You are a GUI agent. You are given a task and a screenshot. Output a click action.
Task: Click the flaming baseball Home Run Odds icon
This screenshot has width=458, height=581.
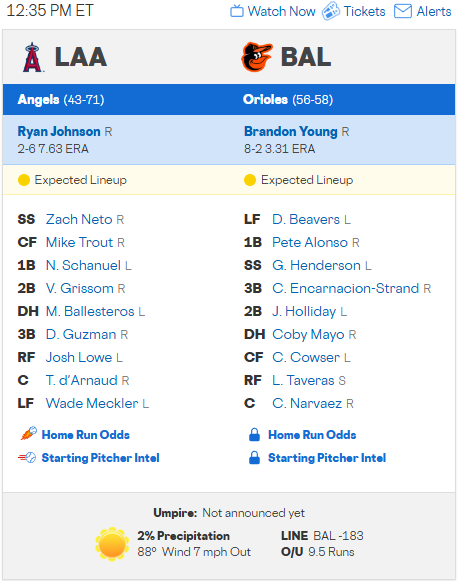pos(28,434)
